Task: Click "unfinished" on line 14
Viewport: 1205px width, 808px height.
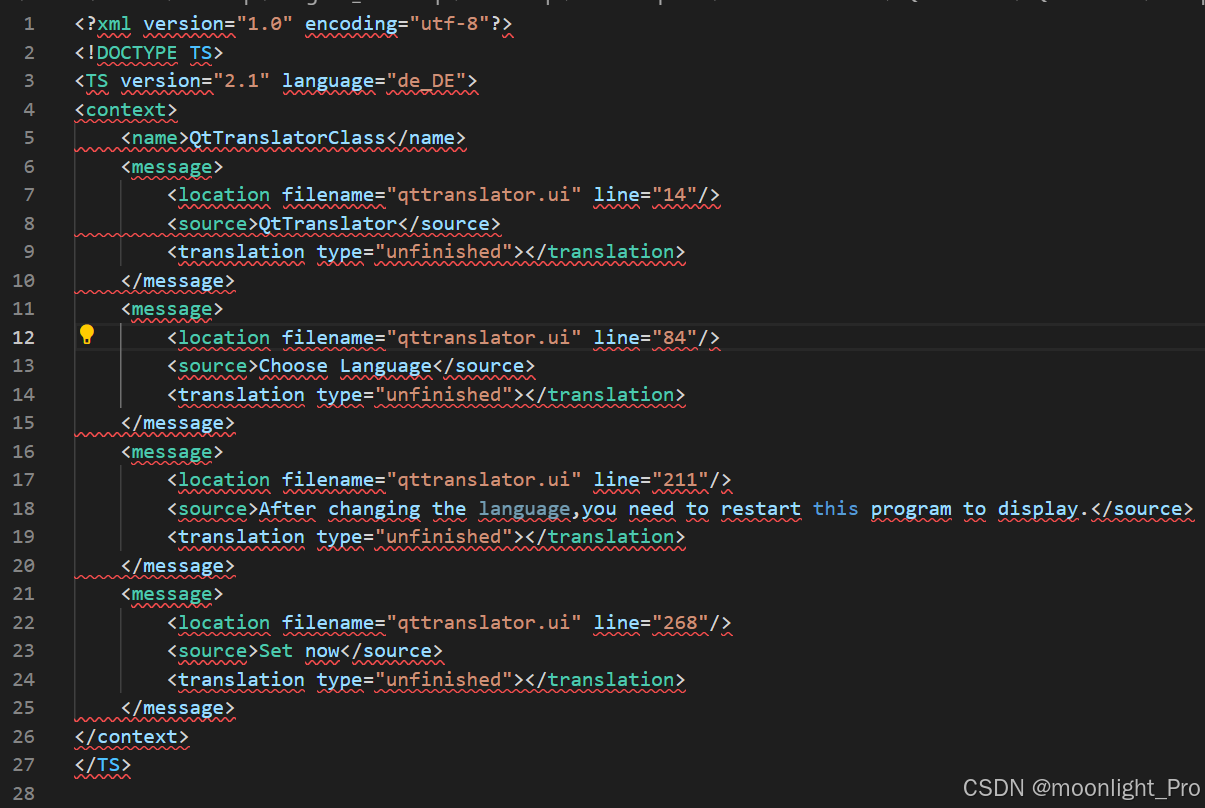Action: (x=444, y=394)
